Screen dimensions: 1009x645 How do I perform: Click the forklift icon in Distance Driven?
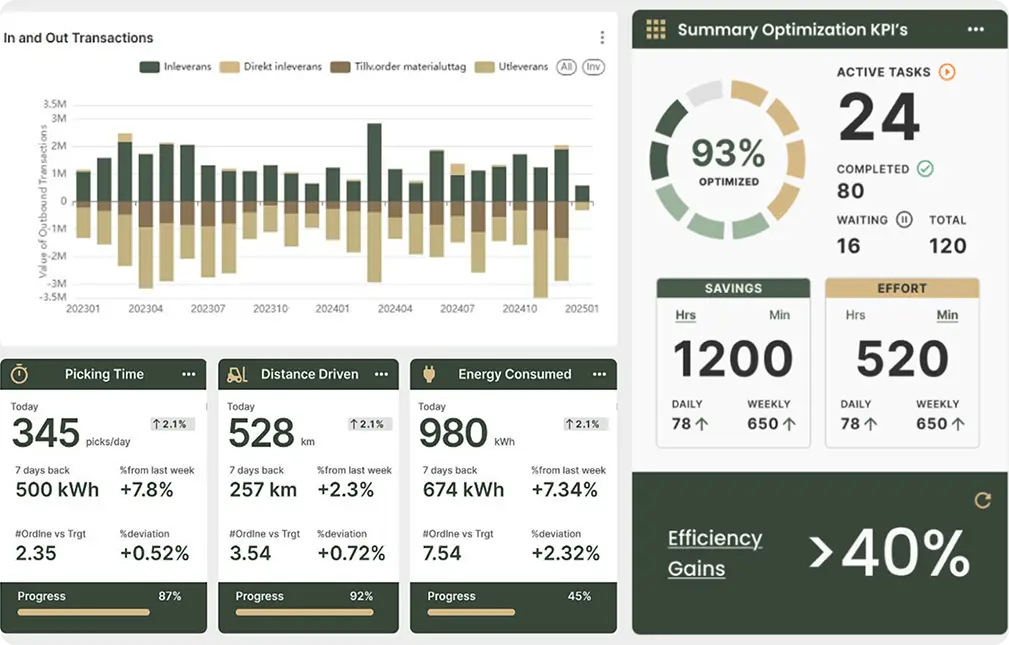(x=237, y=374)
